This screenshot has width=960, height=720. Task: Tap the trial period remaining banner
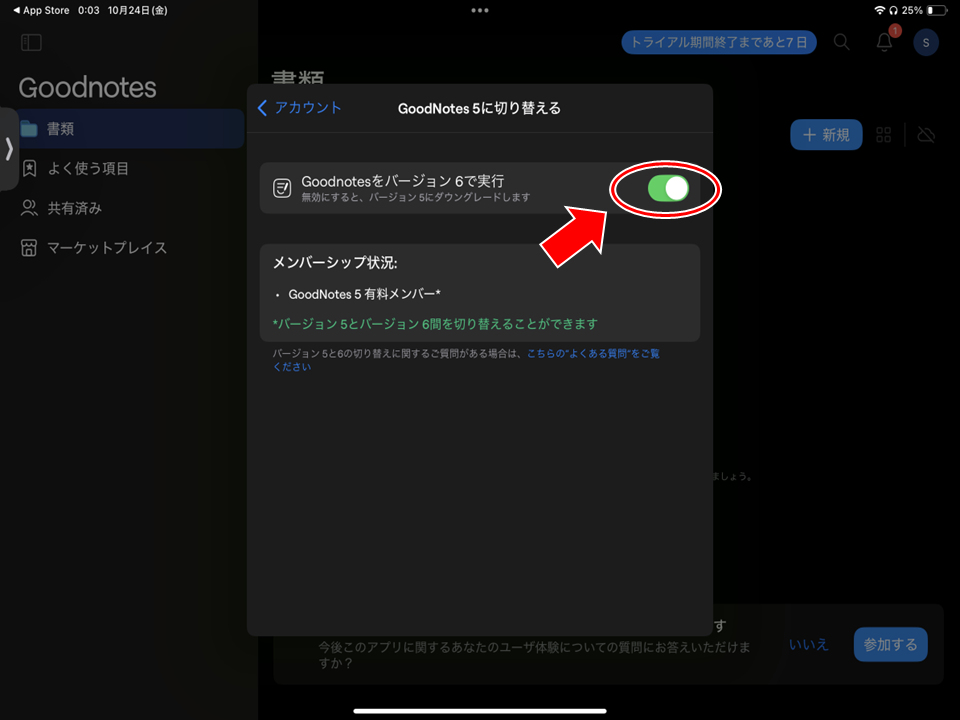pos(719,42)
